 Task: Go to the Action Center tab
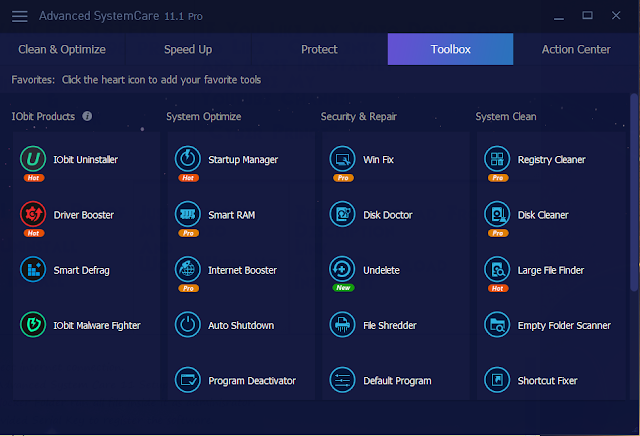click(576, 49)
